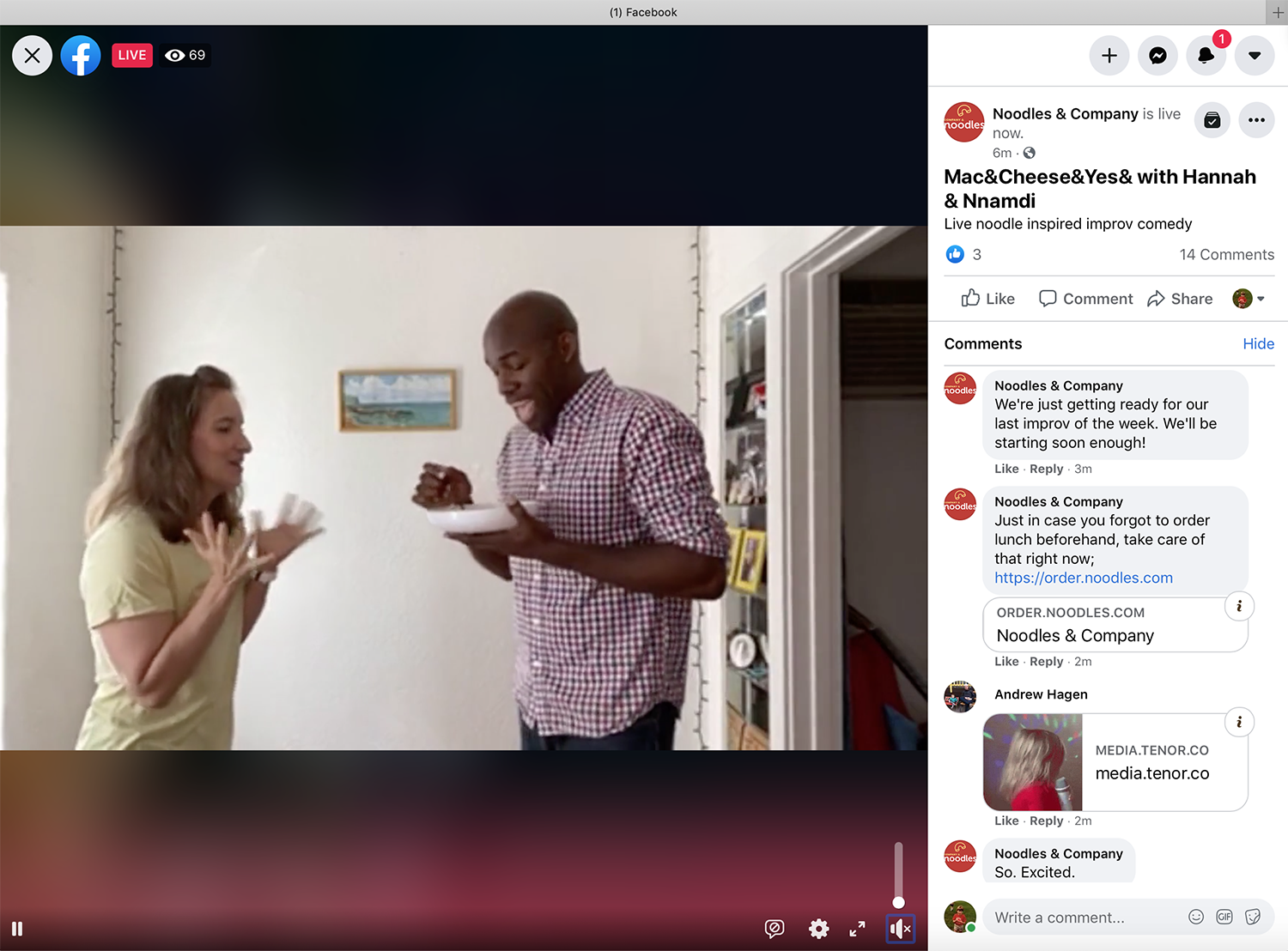1288x951 pixels.
Task: Open the https://order.noodles.com link
Action: point(1083,578)
